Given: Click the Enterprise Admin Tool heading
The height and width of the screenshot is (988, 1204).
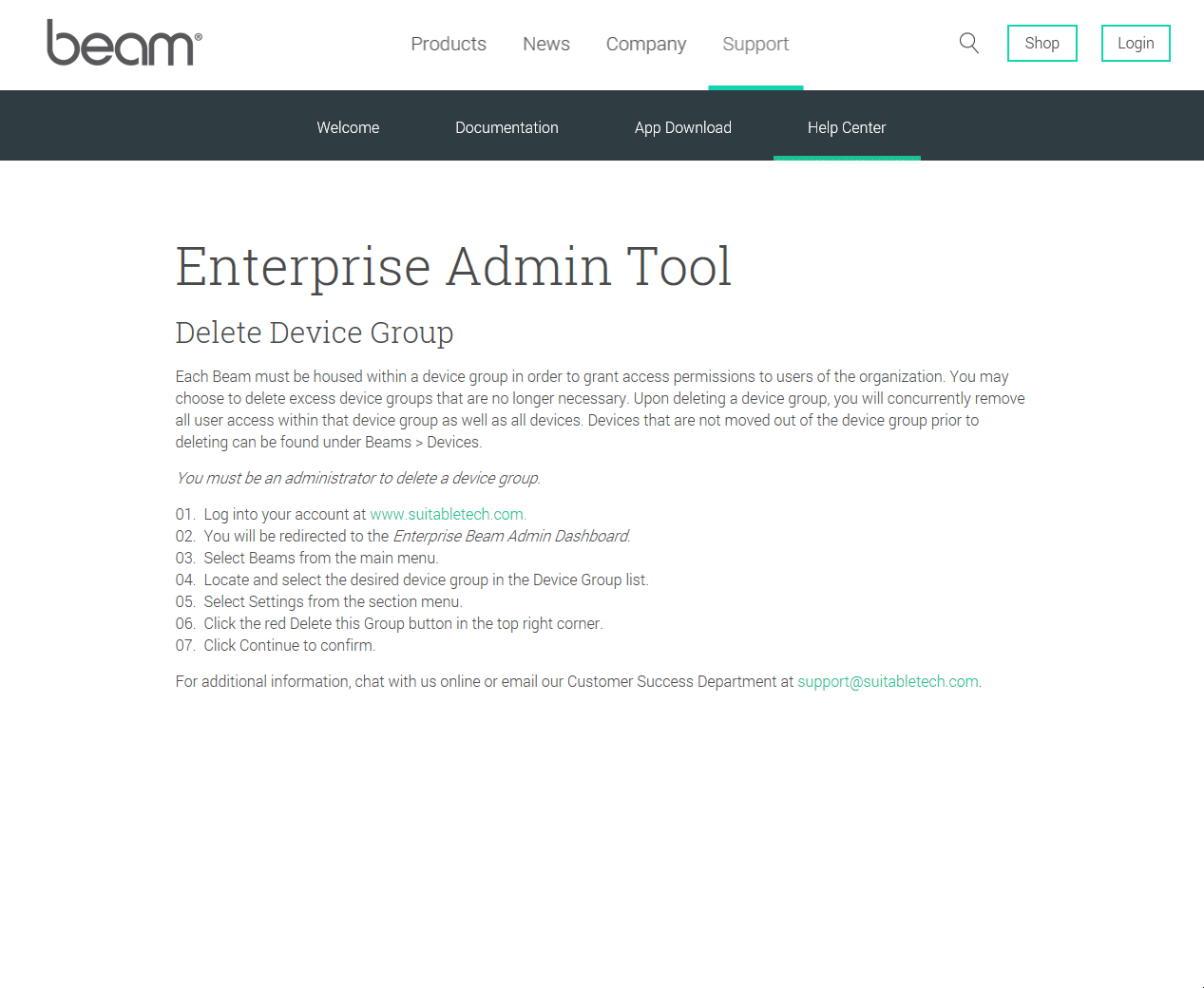Looking at the screenshot, I should click(453, 266).
